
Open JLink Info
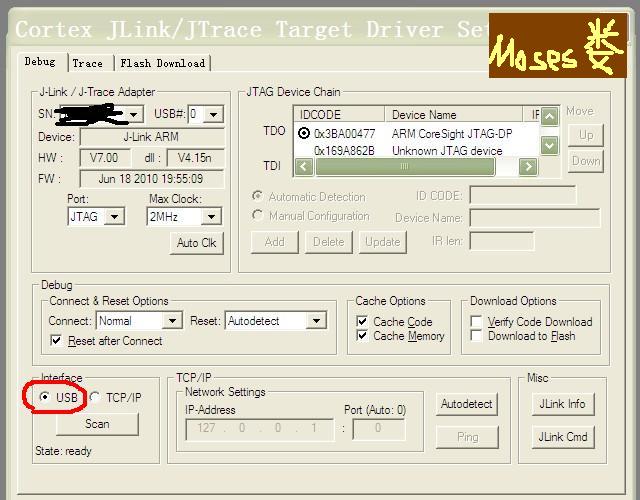[x=562, y=404]
